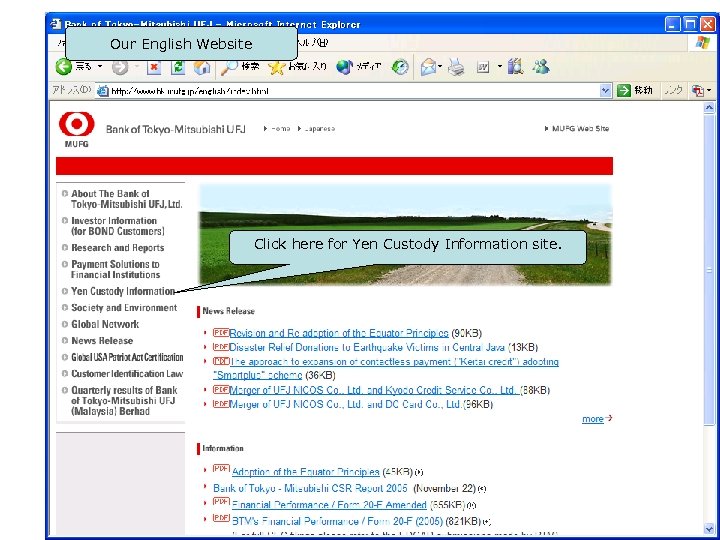This screenshot has width=720, height=540.
Task: Click the countryside road banner image
Action: pyautogui.click(x=405, y=235)
